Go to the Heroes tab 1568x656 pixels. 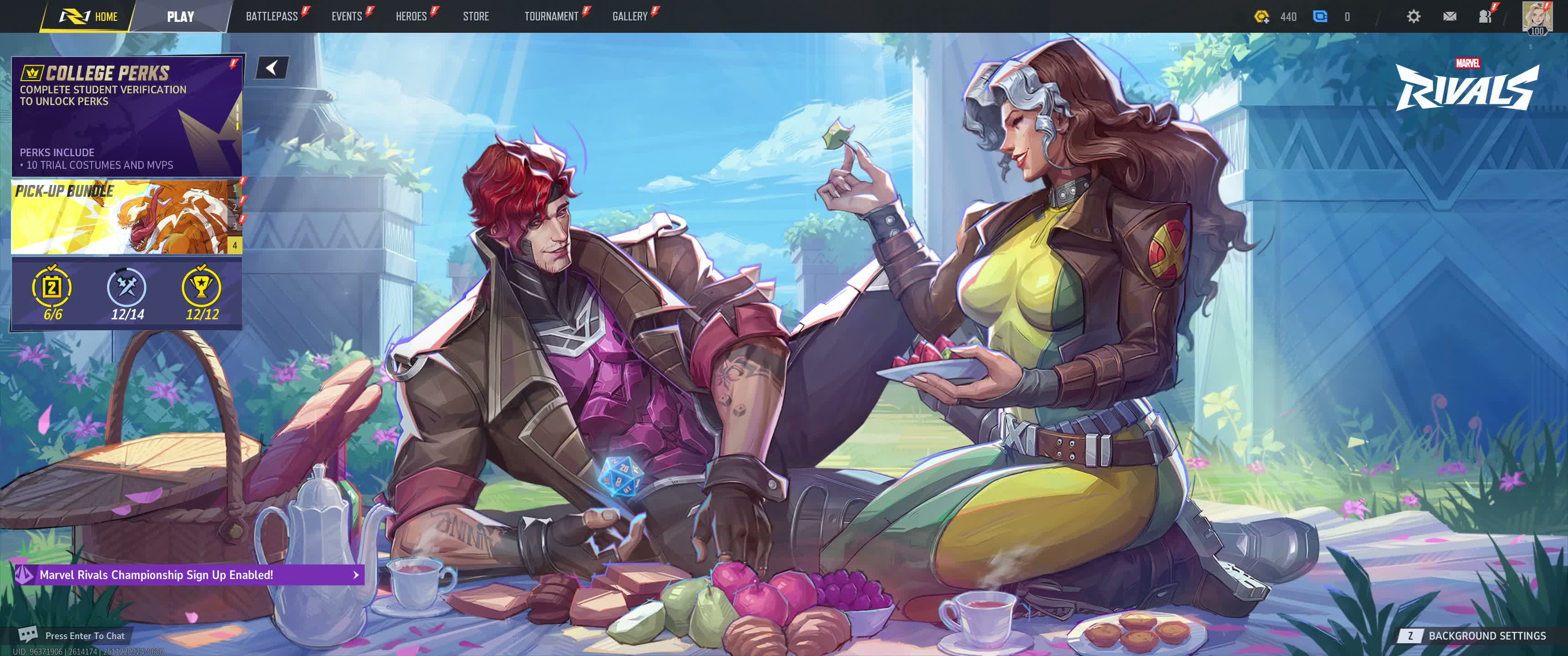[x=411, y=16]
